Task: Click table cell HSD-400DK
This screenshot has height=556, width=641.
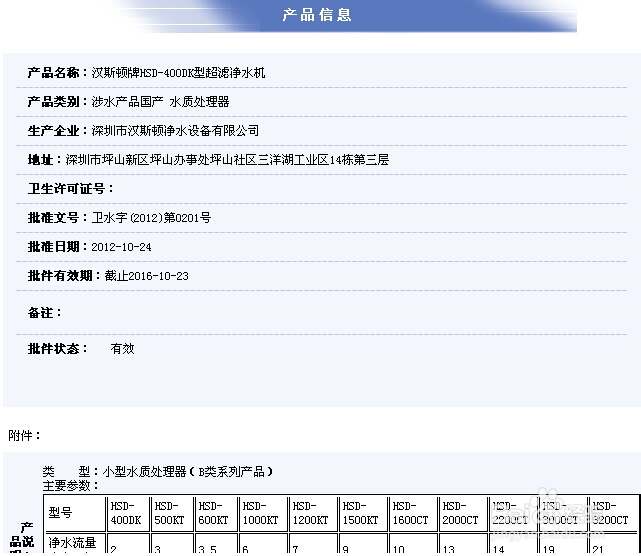Action: pyautogui.click(x=128, y=513)
